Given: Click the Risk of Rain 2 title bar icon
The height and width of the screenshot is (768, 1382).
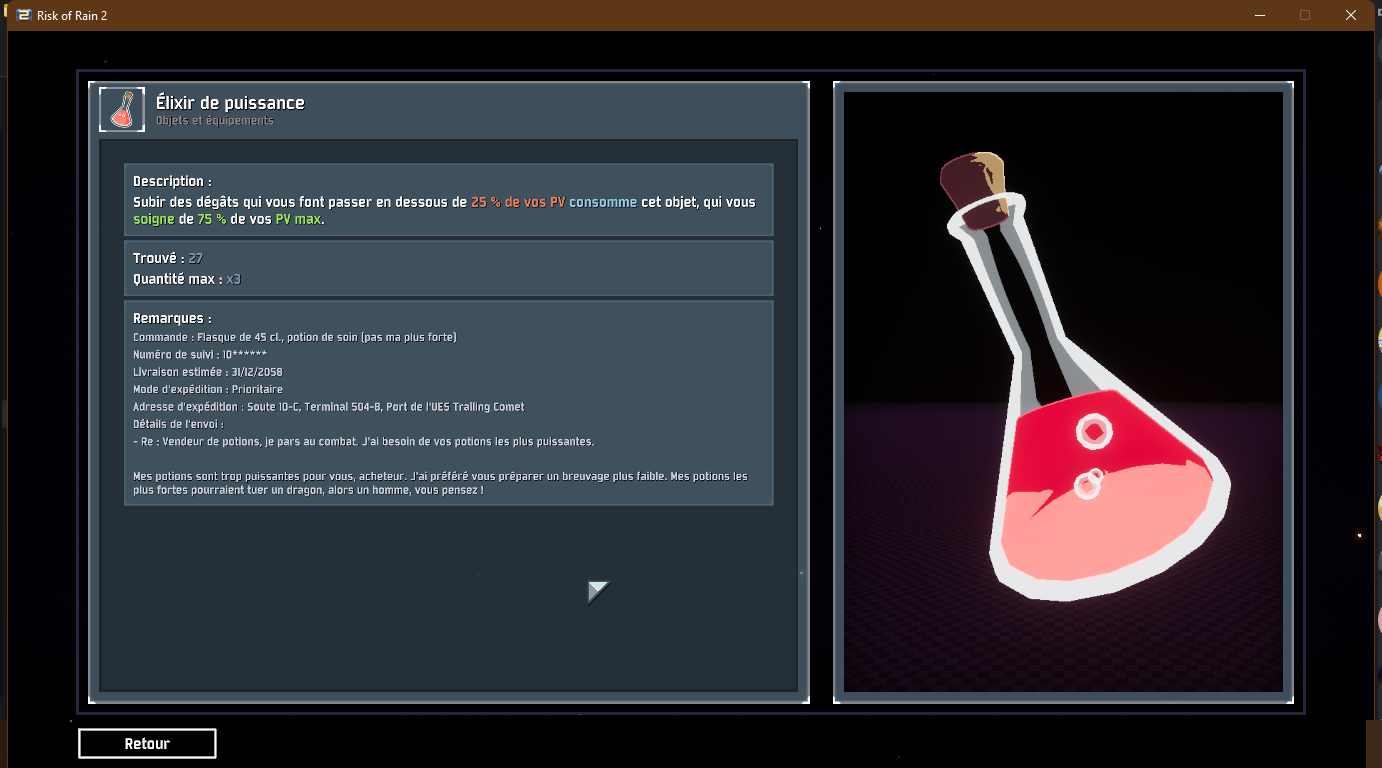Looking at the screenshot, I should (x=25, y=15).
